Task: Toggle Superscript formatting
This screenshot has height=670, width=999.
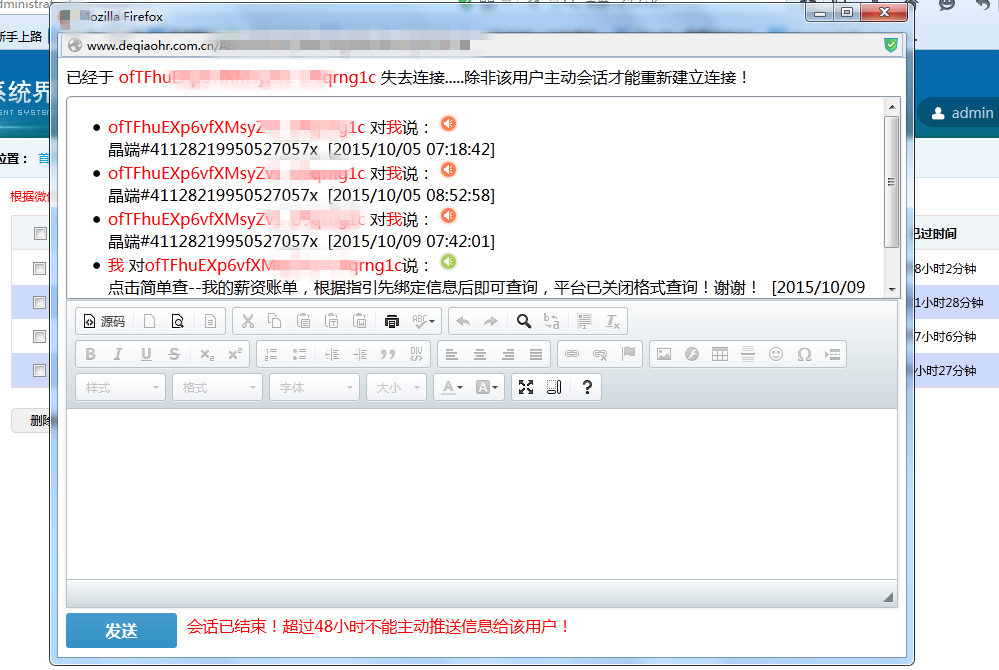Action: pos(234,355)
